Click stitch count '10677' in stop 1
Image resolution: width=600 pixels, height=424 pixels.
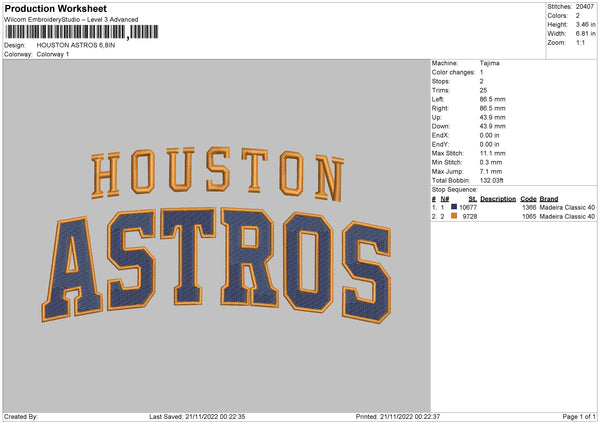pos(468,207)
